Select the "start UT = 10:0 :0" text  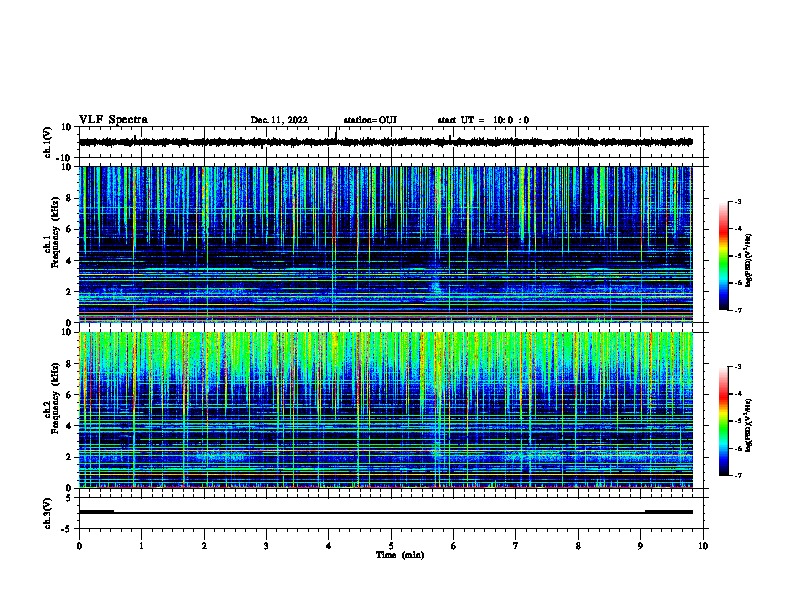pos(483,120)
